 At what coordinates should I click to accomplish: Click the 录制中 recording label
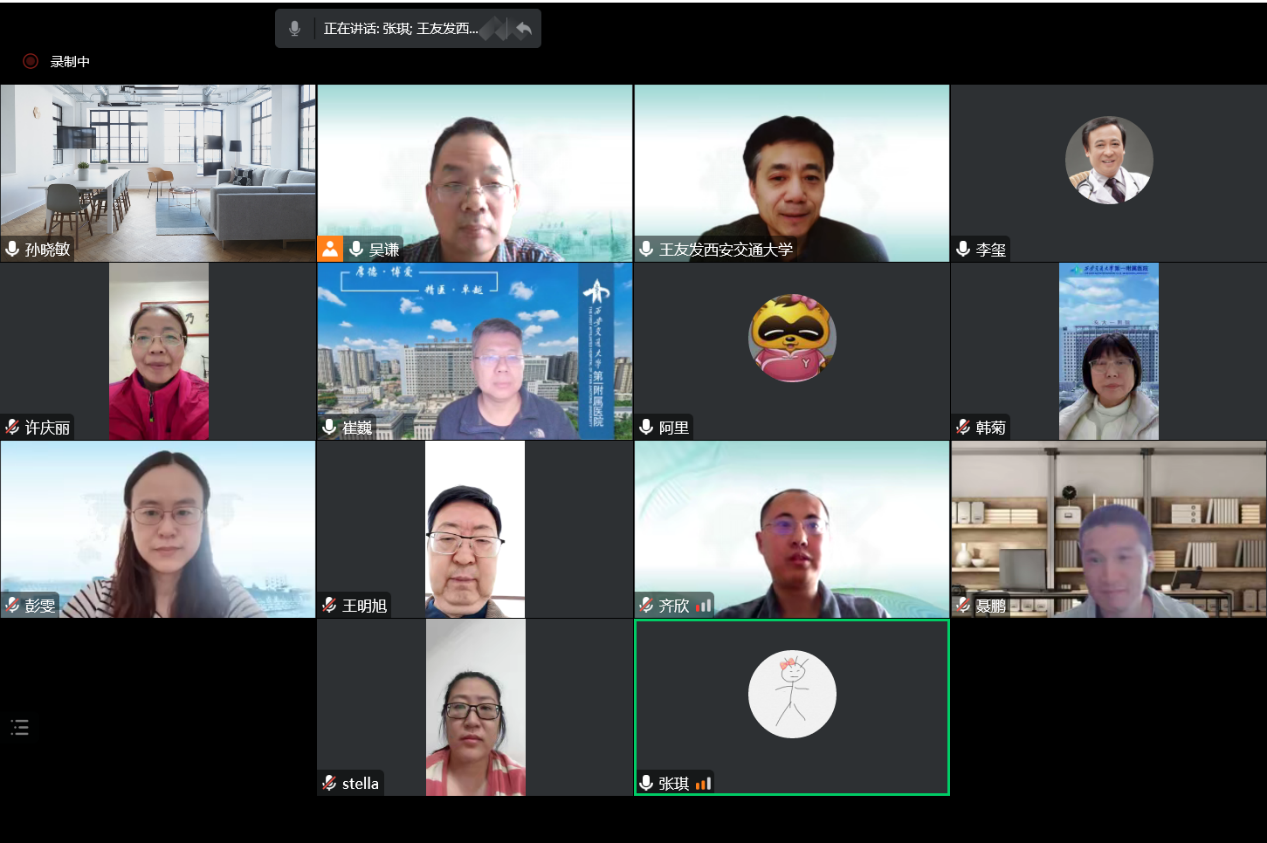pos(70,61)
